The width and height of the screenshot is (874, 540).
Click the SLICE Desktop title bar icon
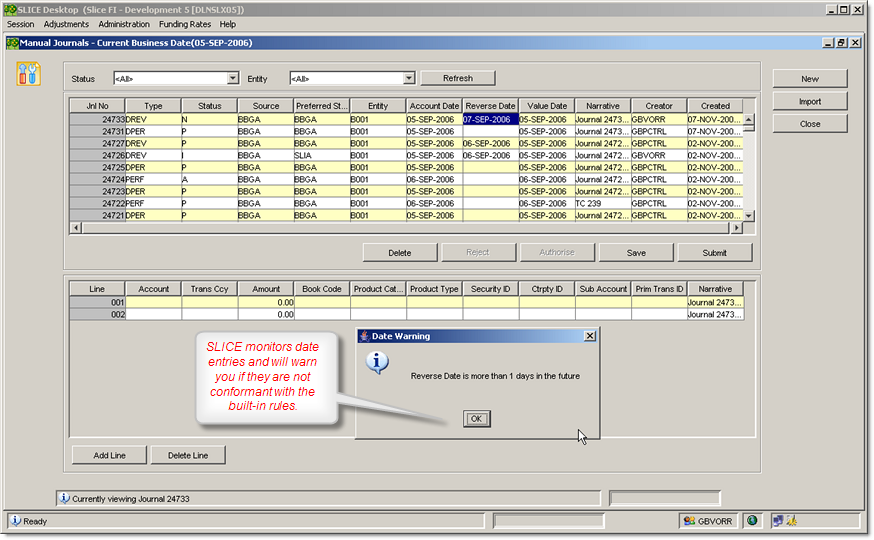pyautogui.click(x=10, y=9)
